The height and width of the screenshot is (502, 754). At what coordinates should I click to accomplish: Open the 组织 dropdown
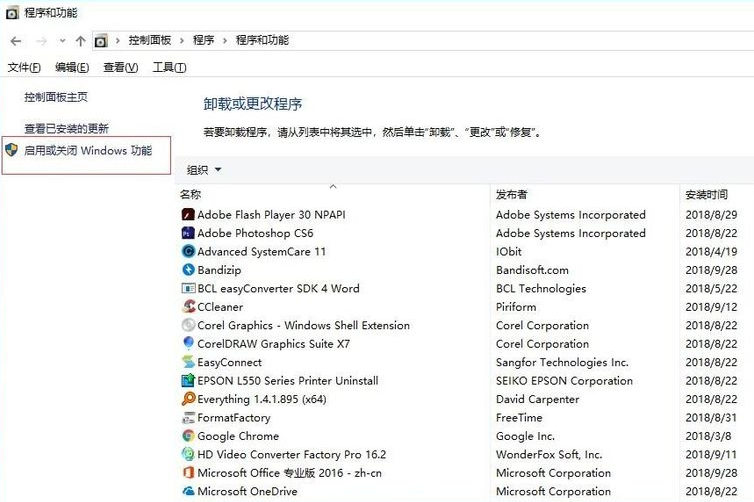[x=204, y=170]
